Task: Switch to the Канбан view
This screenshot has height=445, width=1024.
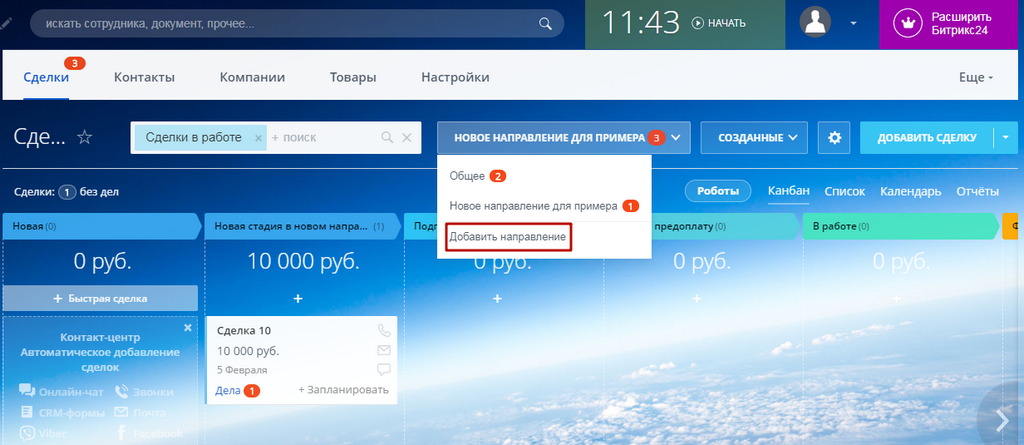Action: click(789, 191)
